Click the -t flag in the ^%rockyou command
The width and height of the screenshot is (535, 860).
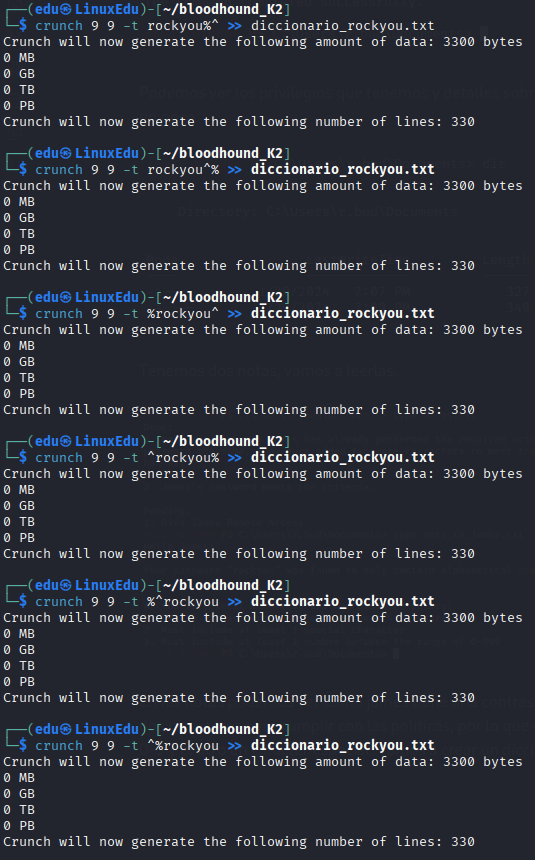click(x=131, y=745)
